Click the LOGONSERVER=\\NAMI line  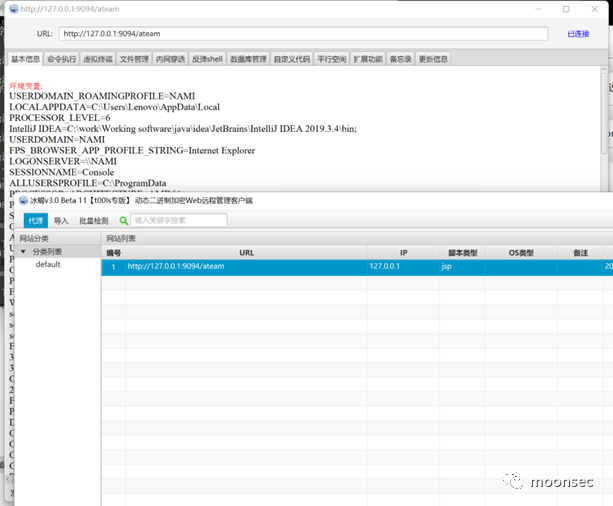[63, 161]
